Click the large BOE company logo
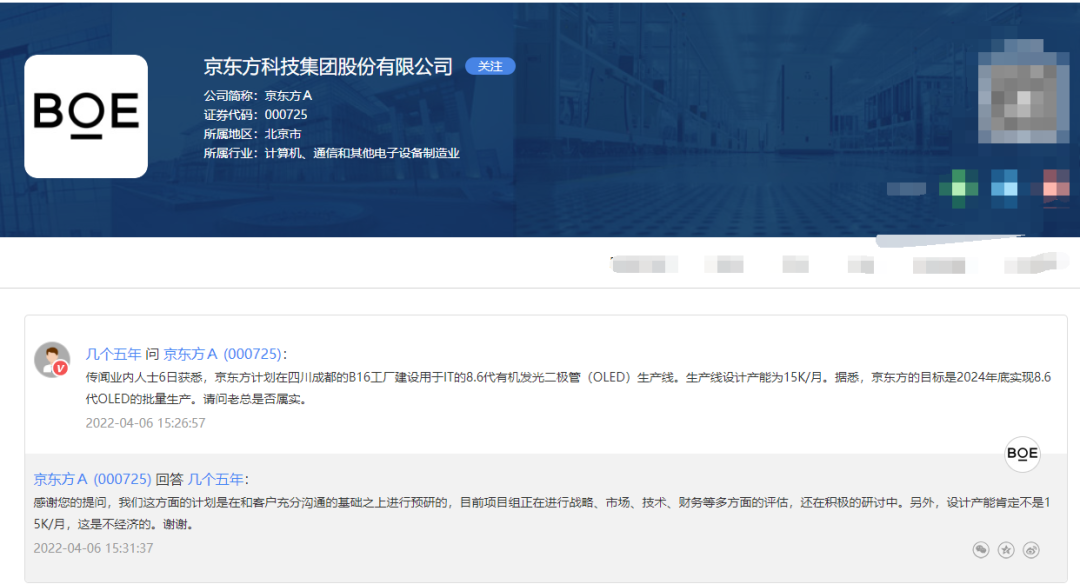Image resolution: width=1080 pixels, height=584 pixels. click(86, 116)
